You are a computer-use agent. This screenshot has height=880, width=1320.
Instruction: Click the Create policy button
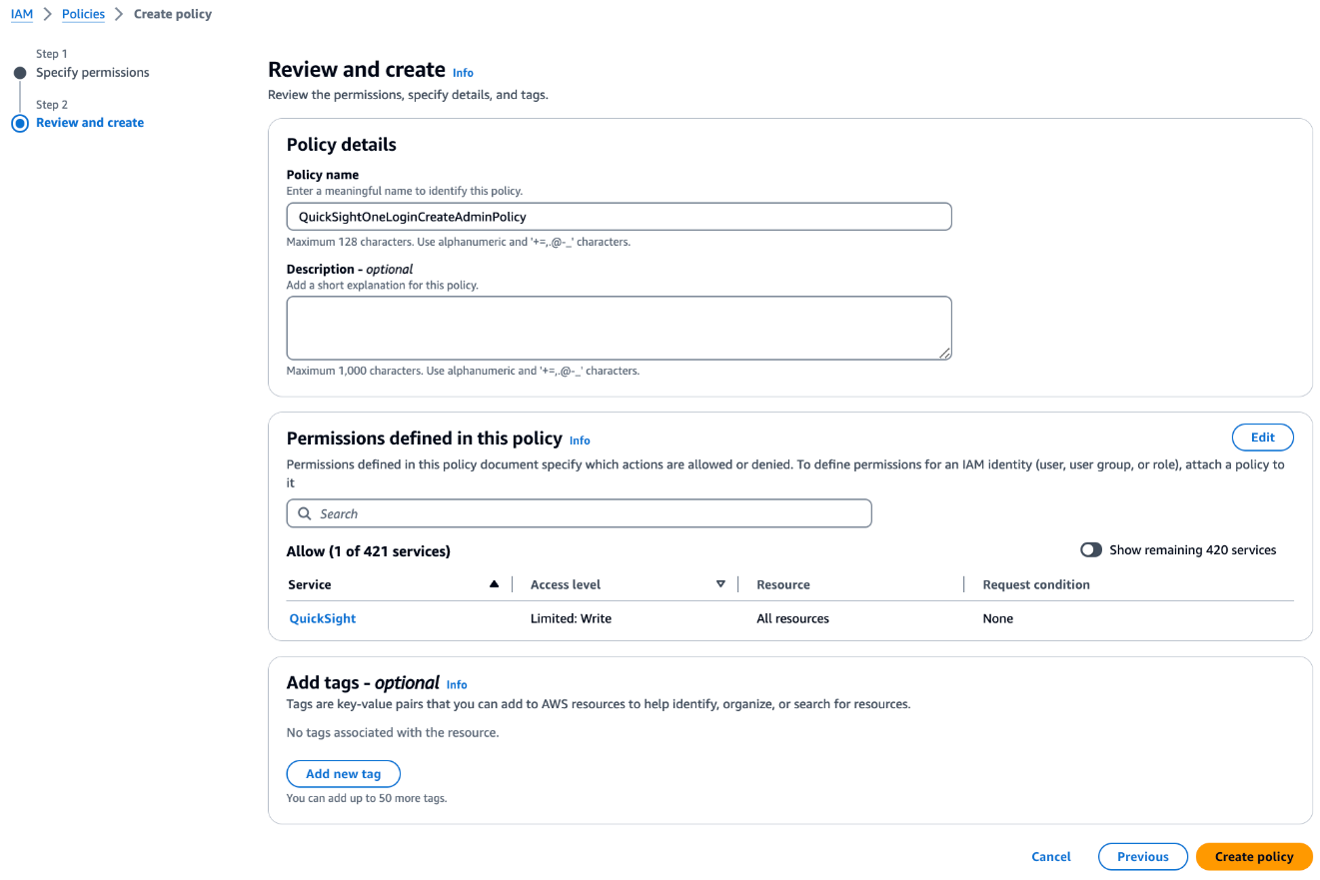click(x=1254, y=857)
